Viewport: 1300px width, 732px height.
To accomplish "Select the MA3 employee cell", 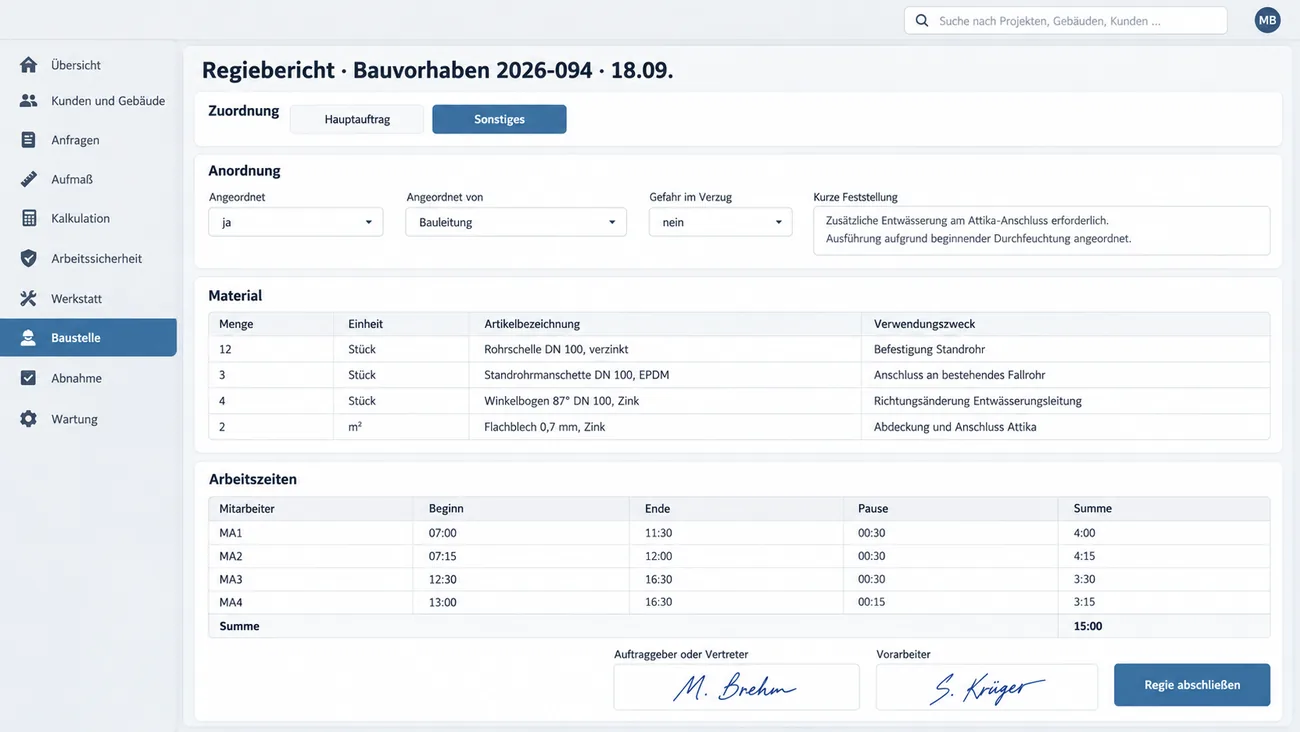I will (x=310, y=579).
